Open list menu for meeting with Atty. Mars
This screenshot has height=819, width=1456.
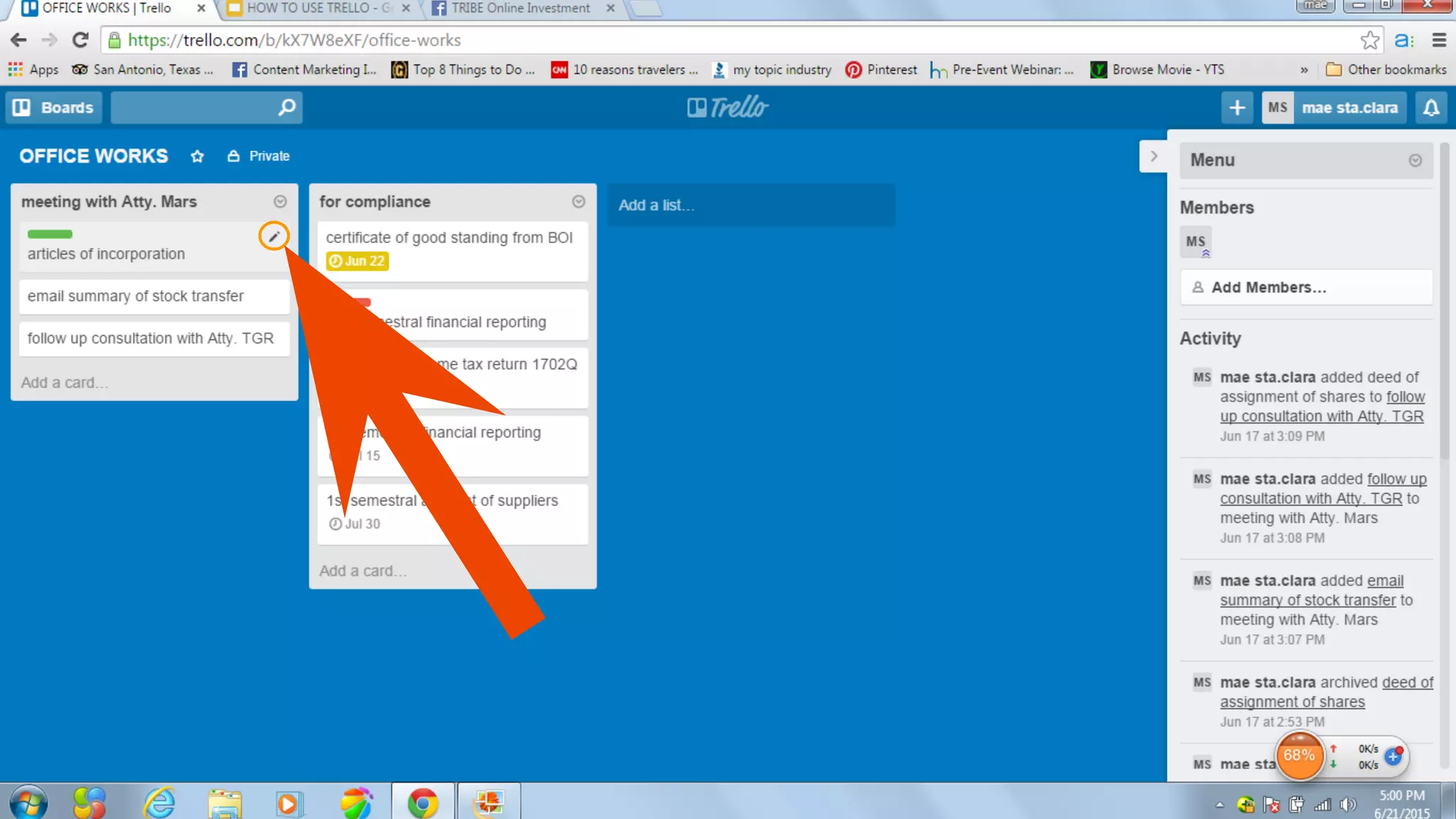tap(280, 202)
